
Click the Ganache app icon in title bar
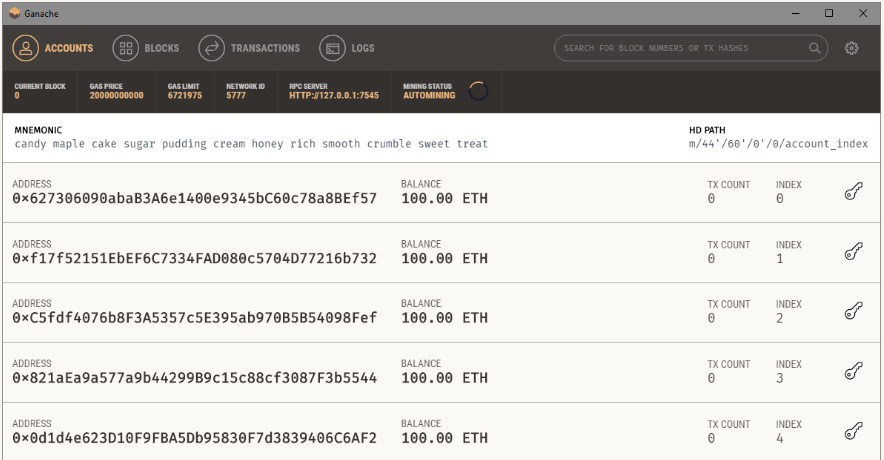click(x=15, y=13)
